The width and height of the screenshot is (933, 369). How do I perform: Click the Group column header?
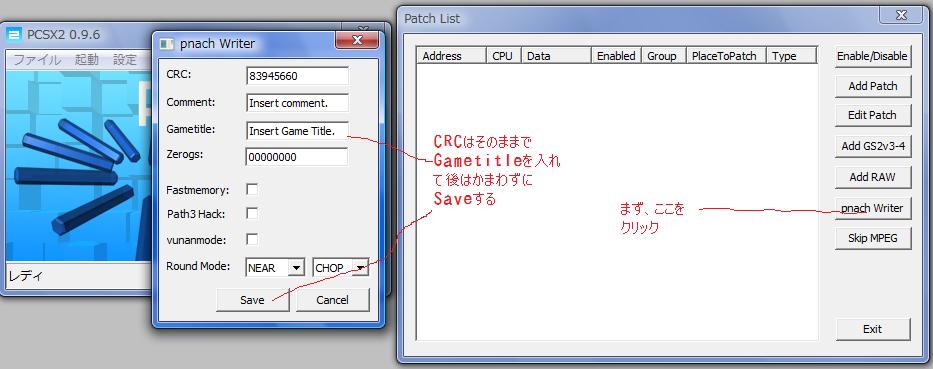tap(663, 56)
